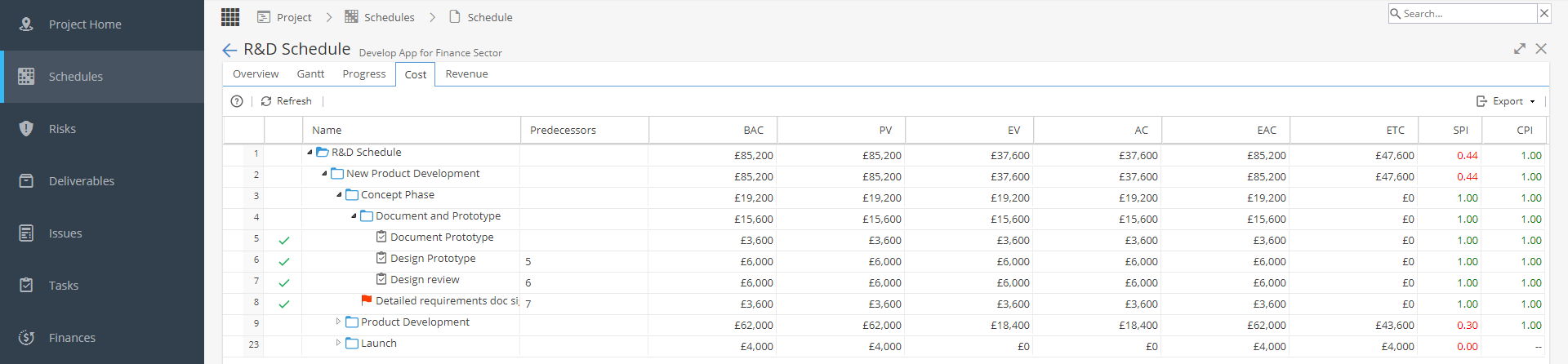Click the Document Prototype task icon
This screenshot has height=364, width=1568.
tap(381, 237)
